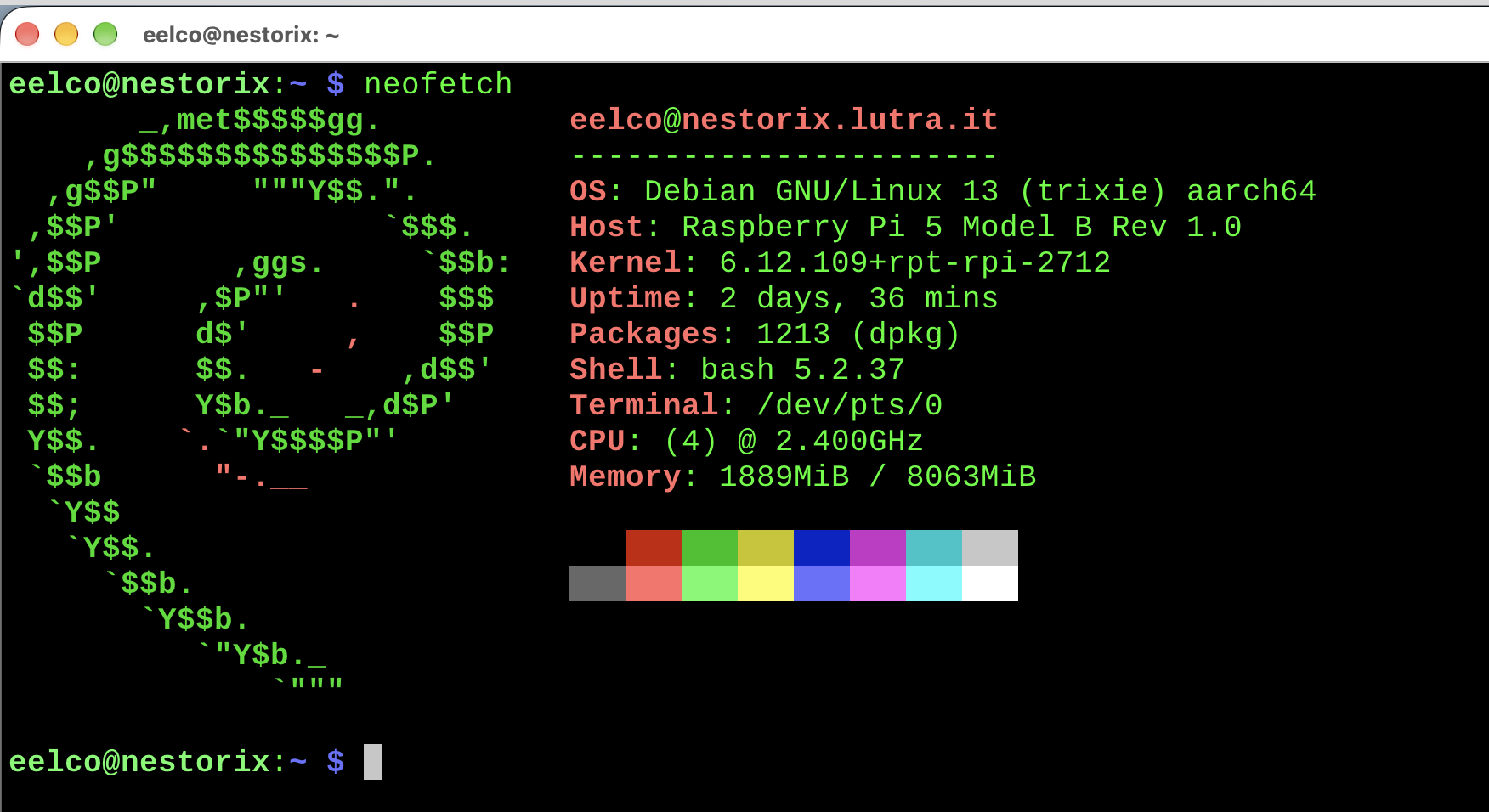
Task: Click the Debian swirl ASCII logo
Action: 259,399
